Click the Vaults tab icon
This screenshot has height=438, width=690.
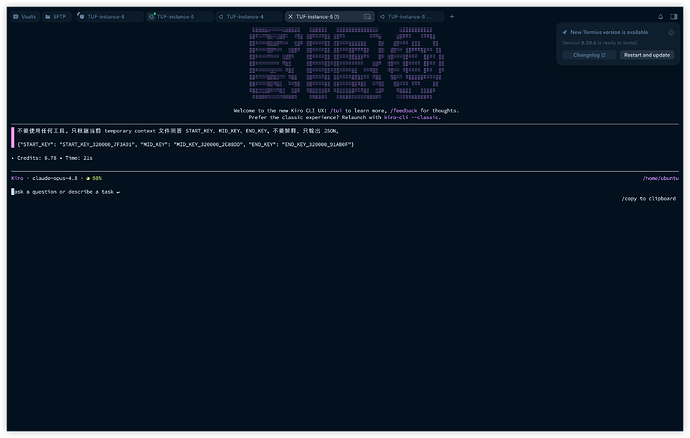16,17
